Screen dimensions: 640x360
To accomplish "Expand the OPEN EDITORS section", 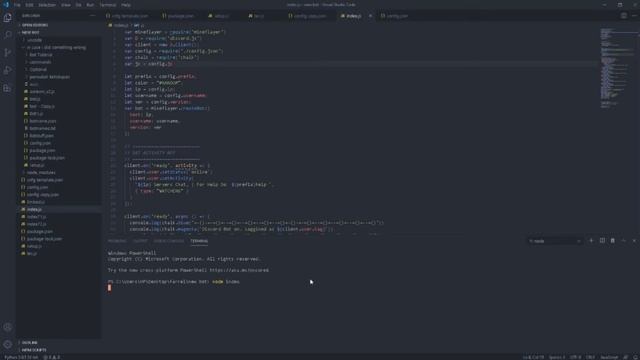I will [x=59, y=25].
